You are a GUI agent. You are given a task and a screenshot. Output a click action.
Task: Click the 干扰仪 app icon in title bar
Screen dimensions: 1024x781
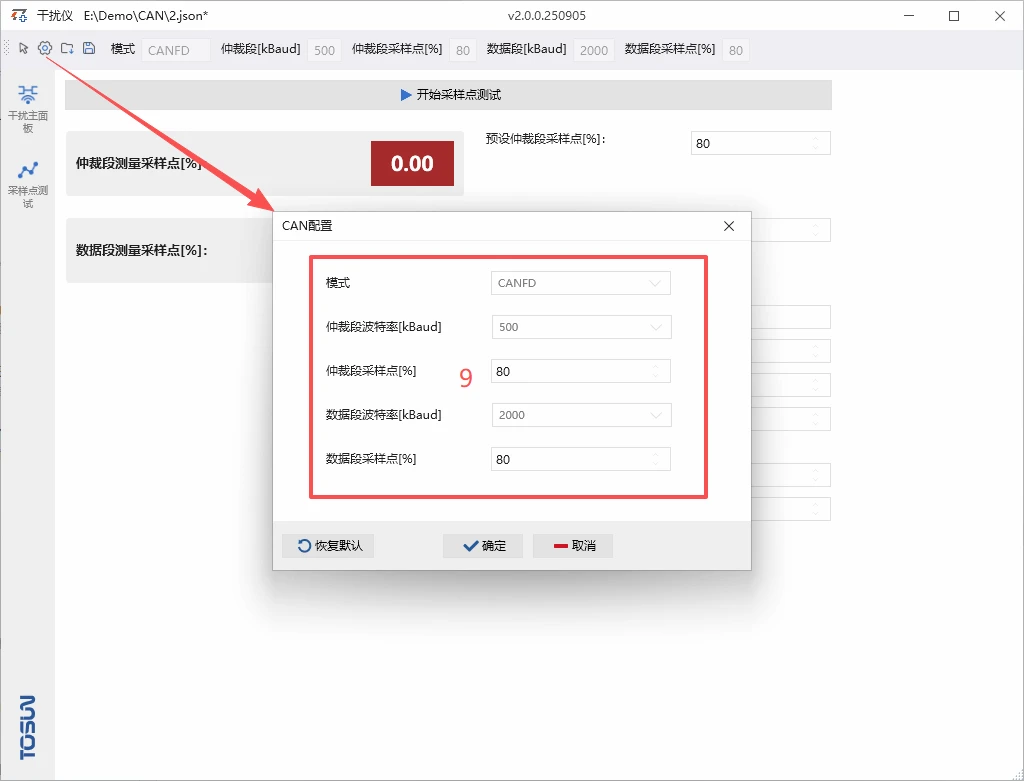(x=17, y=15)
